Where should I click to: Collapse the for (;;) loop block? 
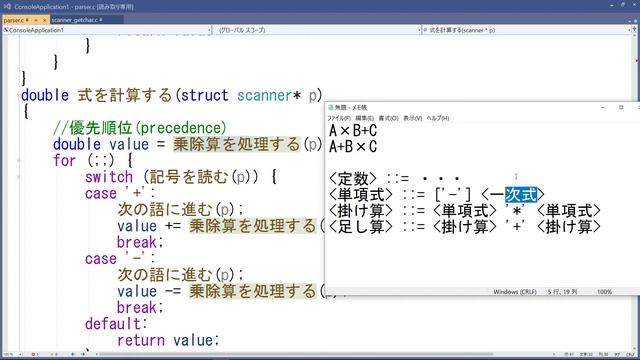point(19,161)
